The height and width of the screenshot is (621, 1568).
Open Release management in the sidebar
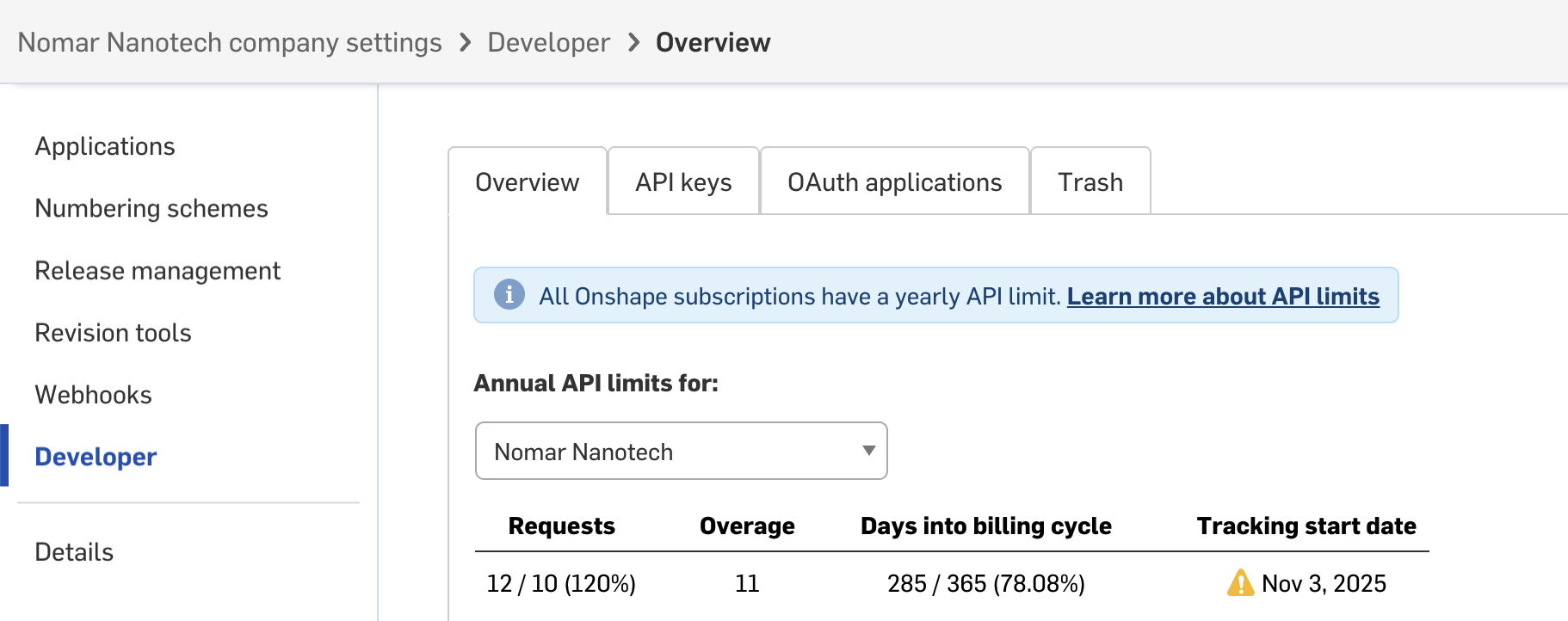coord(157,270)
